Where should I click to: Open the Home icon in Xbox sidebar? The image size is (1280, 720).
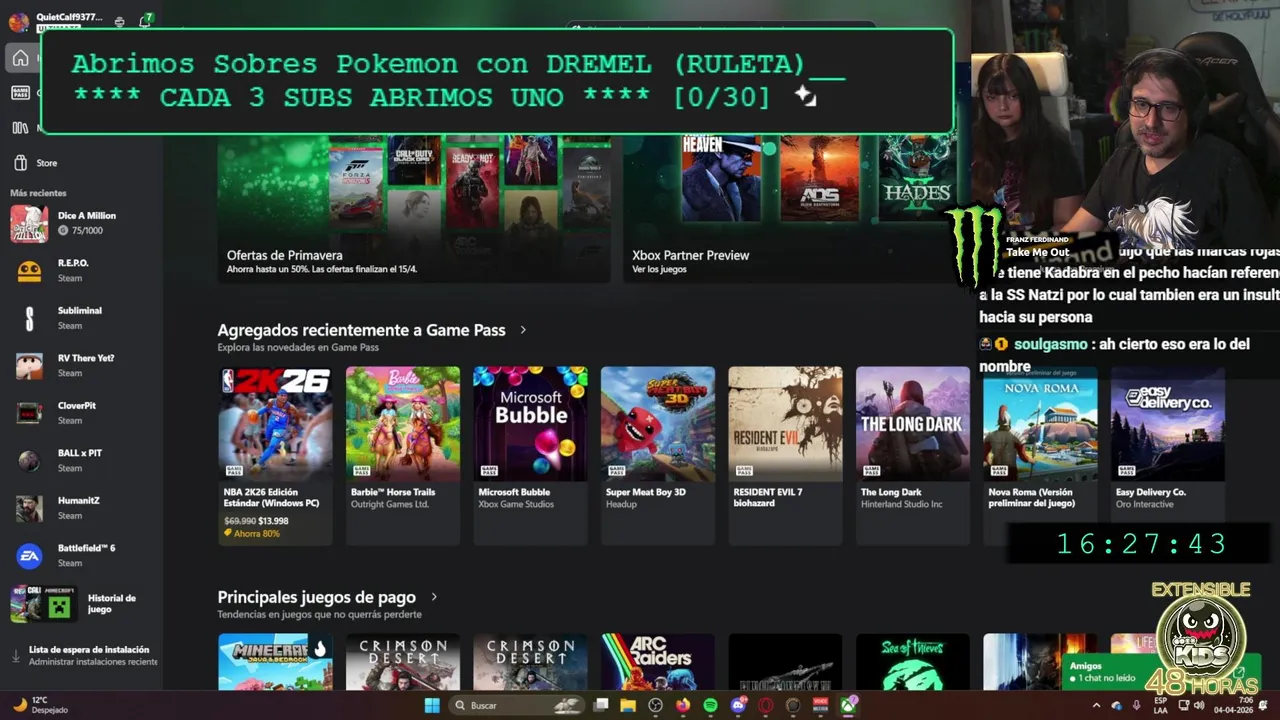[20, 58]
